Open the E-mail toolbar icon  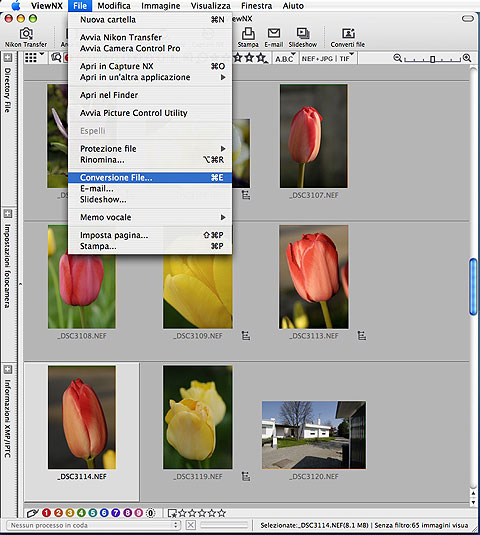pos(274,37)
